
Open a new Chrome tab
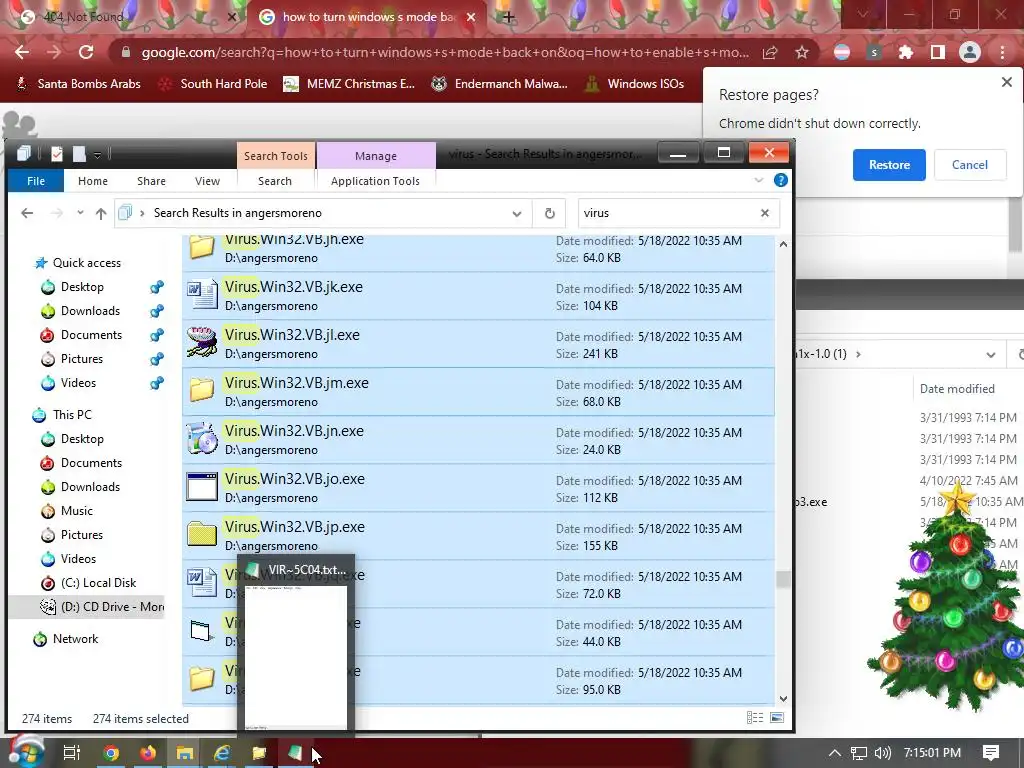coord(508,17)
